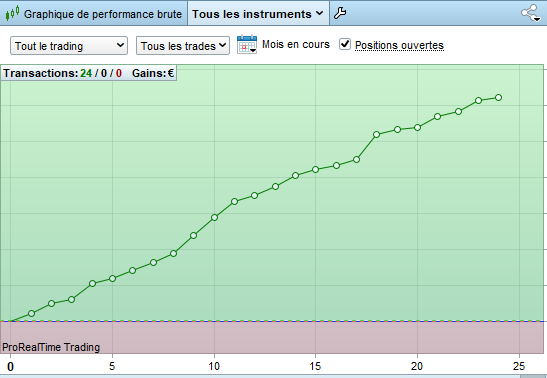
Task: Select the last data point at trade 24
Action: (499, 98)
